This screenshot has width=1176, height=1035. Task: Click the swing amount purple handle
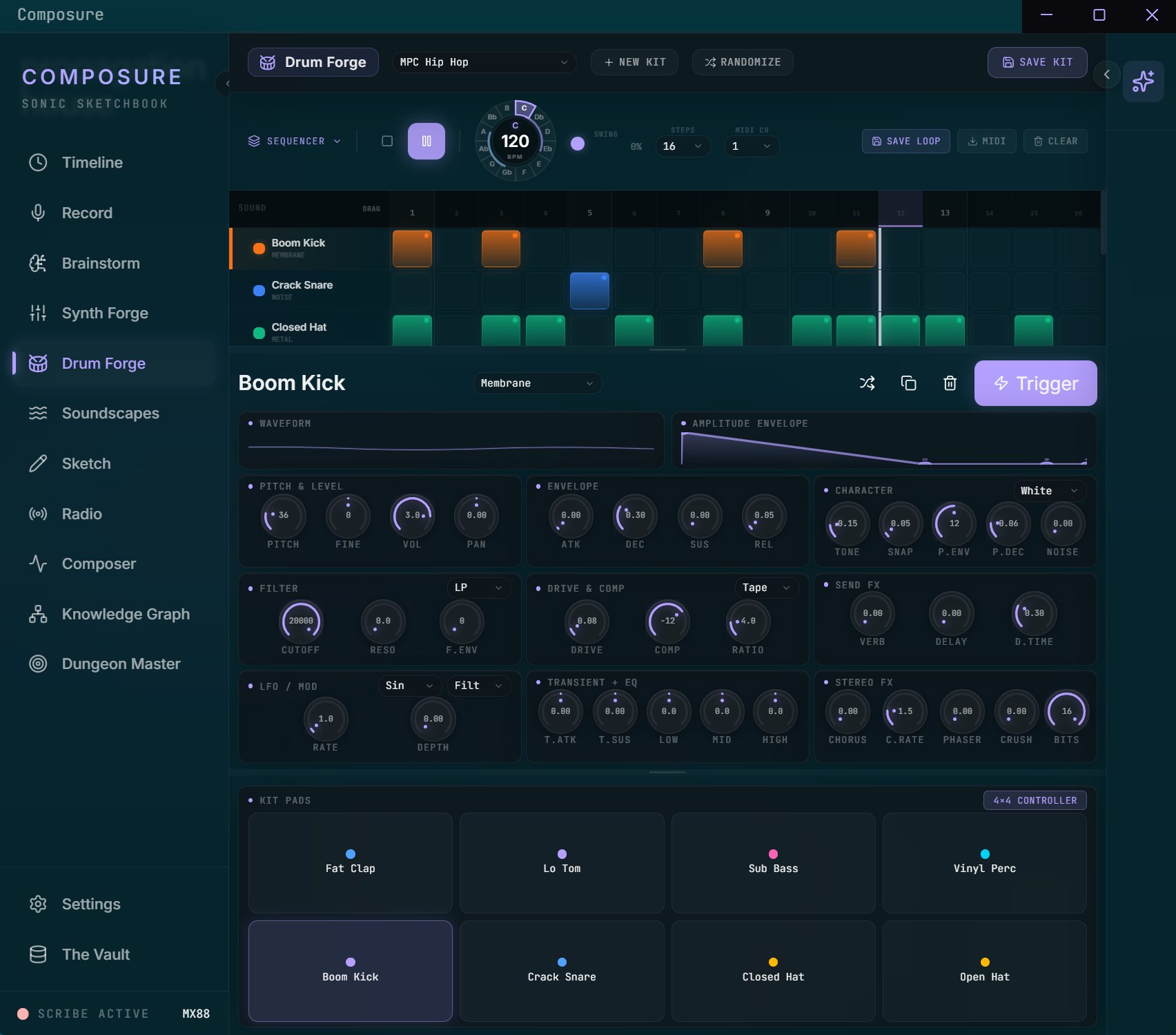pyautogui.click(x=578, y=144)
